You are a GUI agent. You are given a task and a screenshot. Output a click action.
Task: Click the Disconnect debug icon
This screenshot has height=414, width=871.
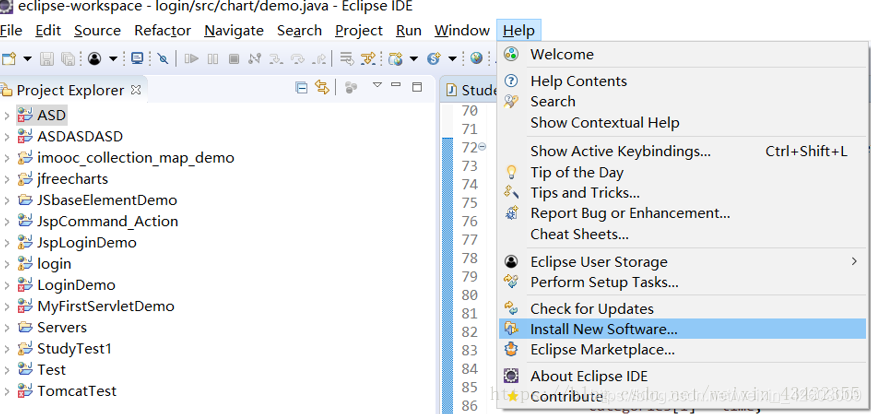pos(254,58)
